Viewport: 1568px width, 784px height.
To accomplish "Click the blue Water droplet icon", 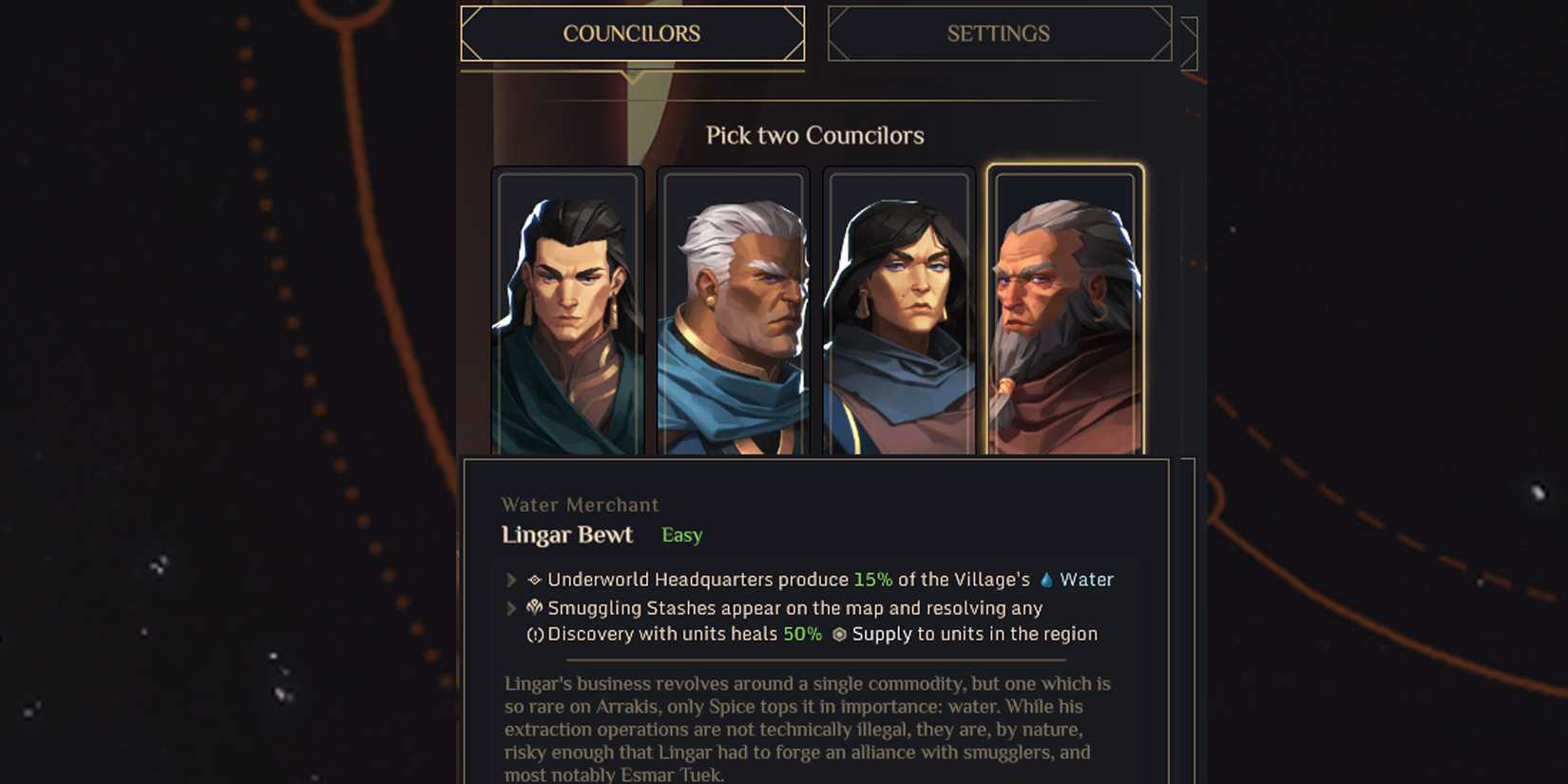I will 1046,580.
